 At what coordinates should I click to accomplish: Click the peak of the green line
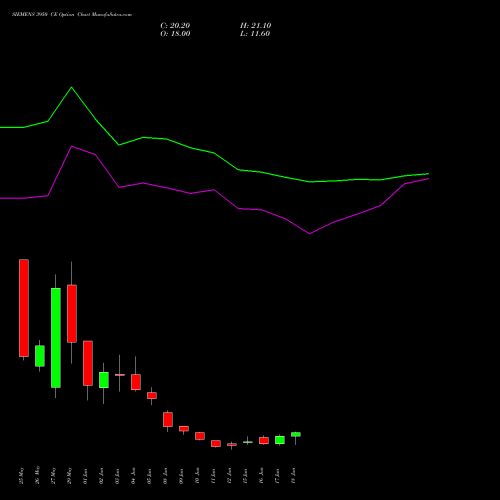click(71, 87)
